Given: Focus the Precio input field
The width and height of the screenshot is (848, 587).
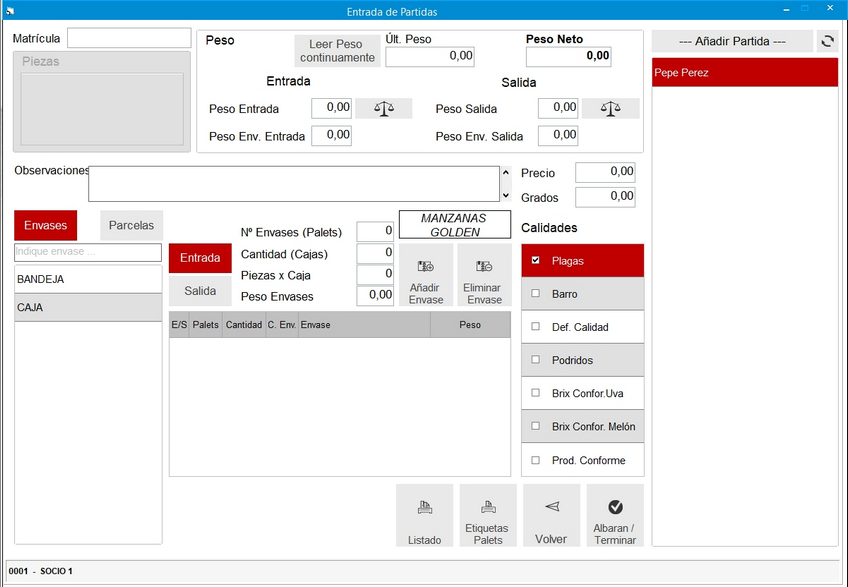Looking at the screenshot, I should (x=605, y=172).
